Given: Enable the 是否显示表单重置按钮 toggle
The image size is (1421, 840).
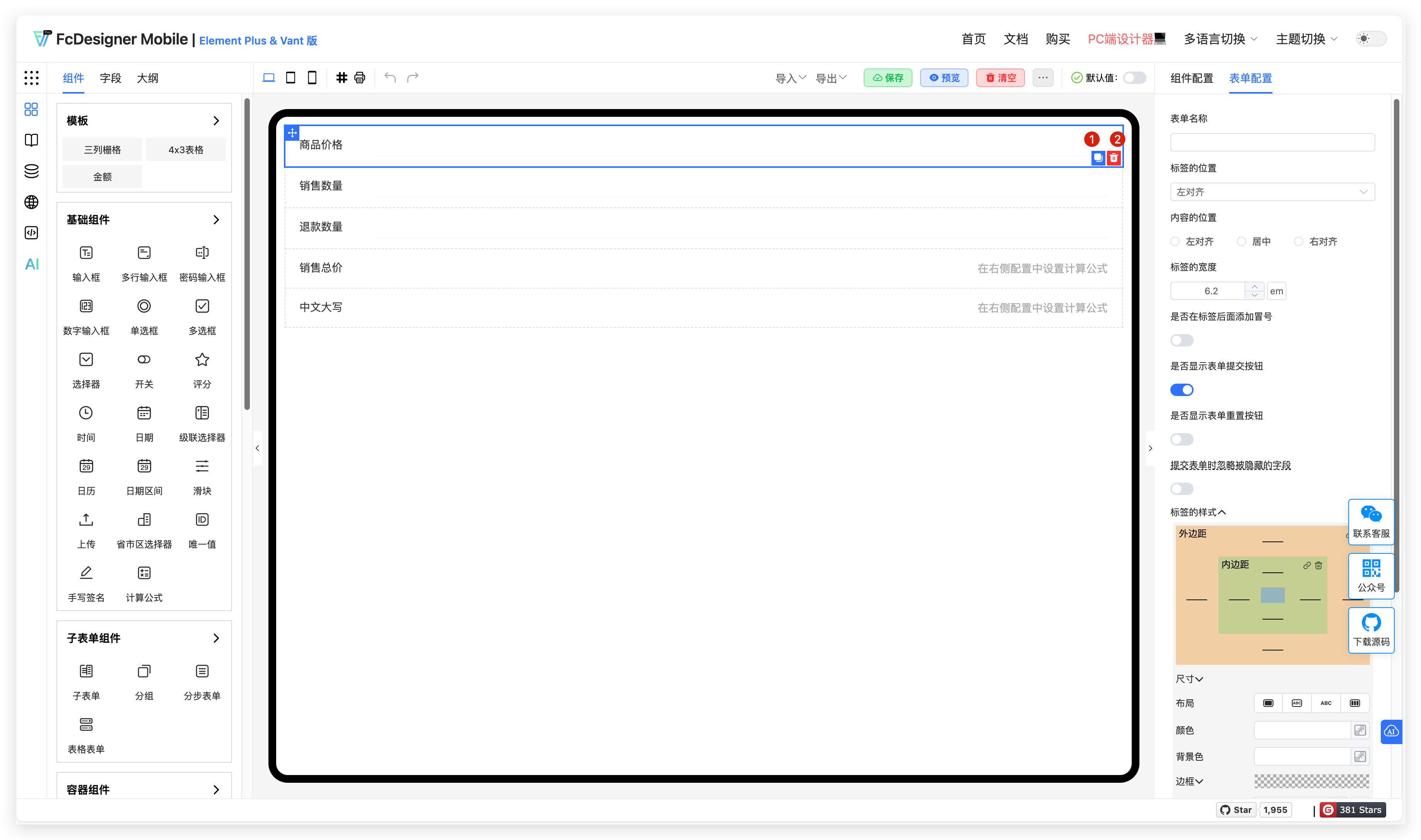Looking at the screenshot, I should coord(1182,439).
